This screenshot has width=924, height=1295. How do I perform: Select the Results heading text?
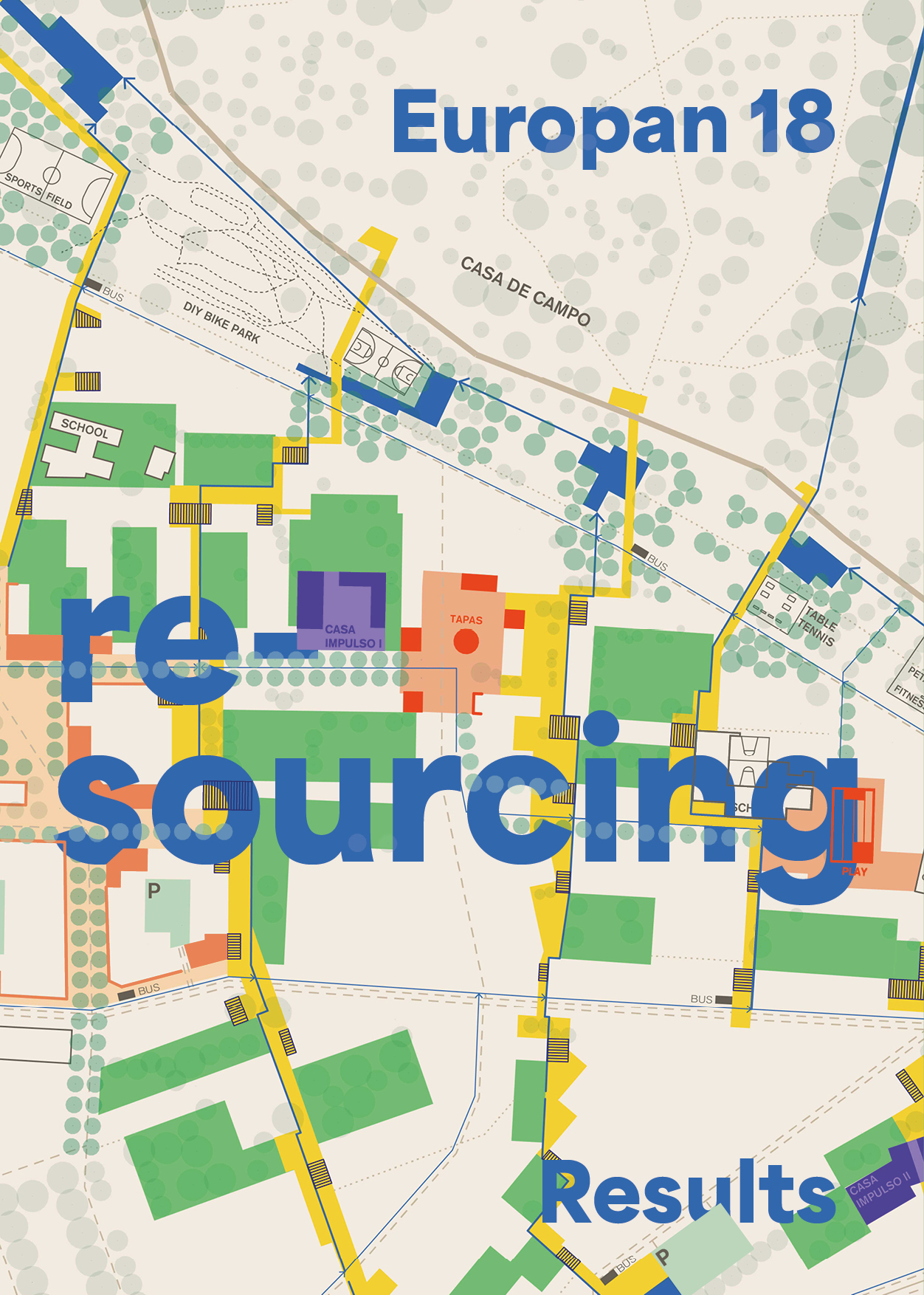click(x=688, y=1192)
